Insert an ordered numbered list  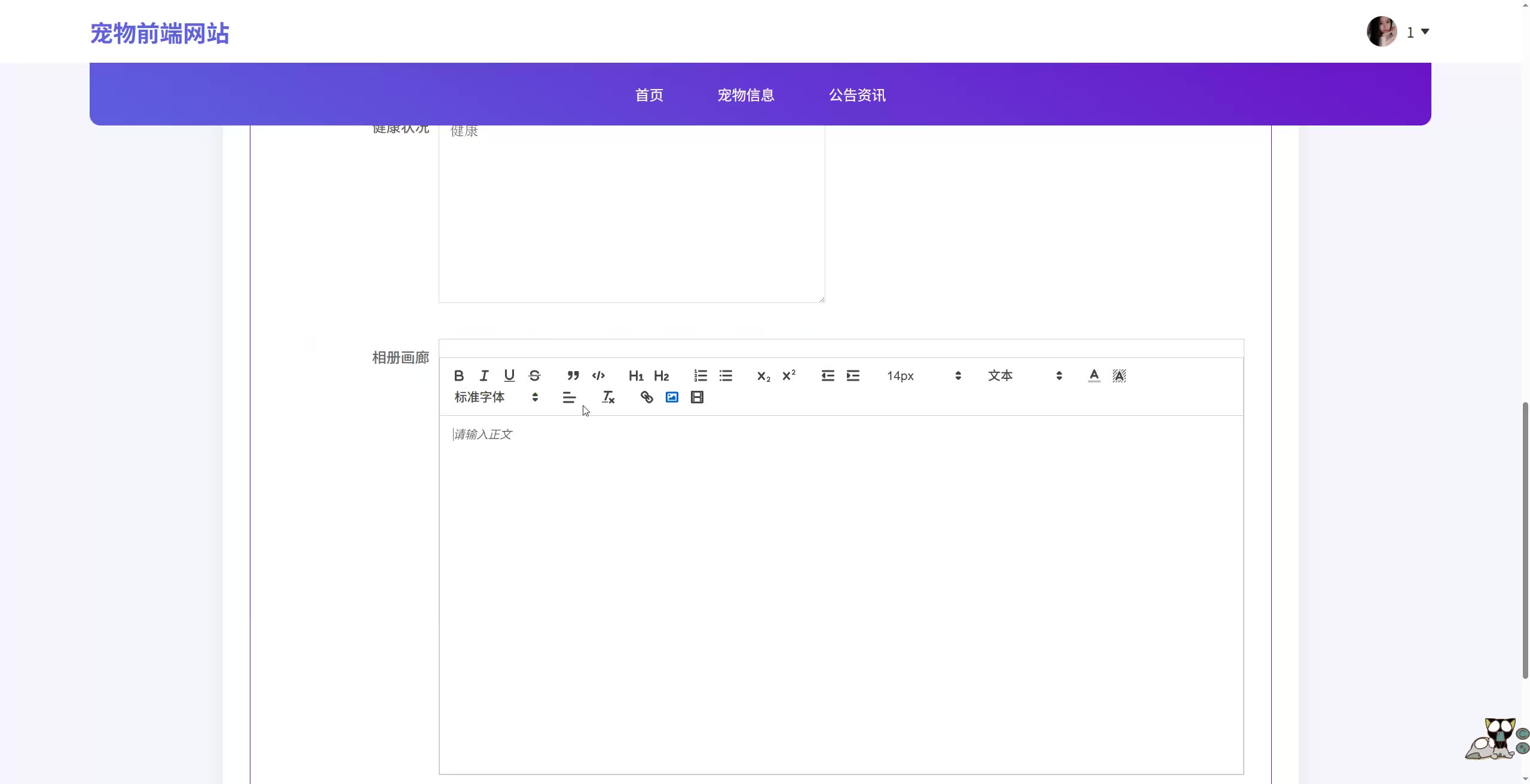[700, 376]
